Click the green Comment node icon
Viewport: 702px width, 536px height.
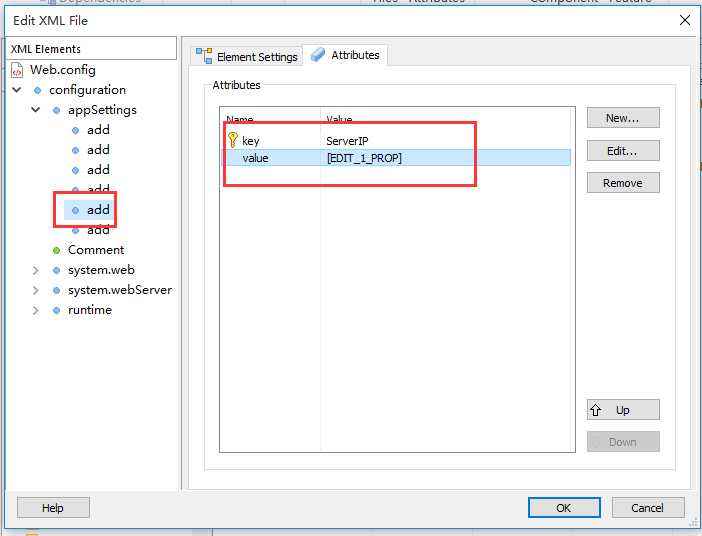point(56,250)
